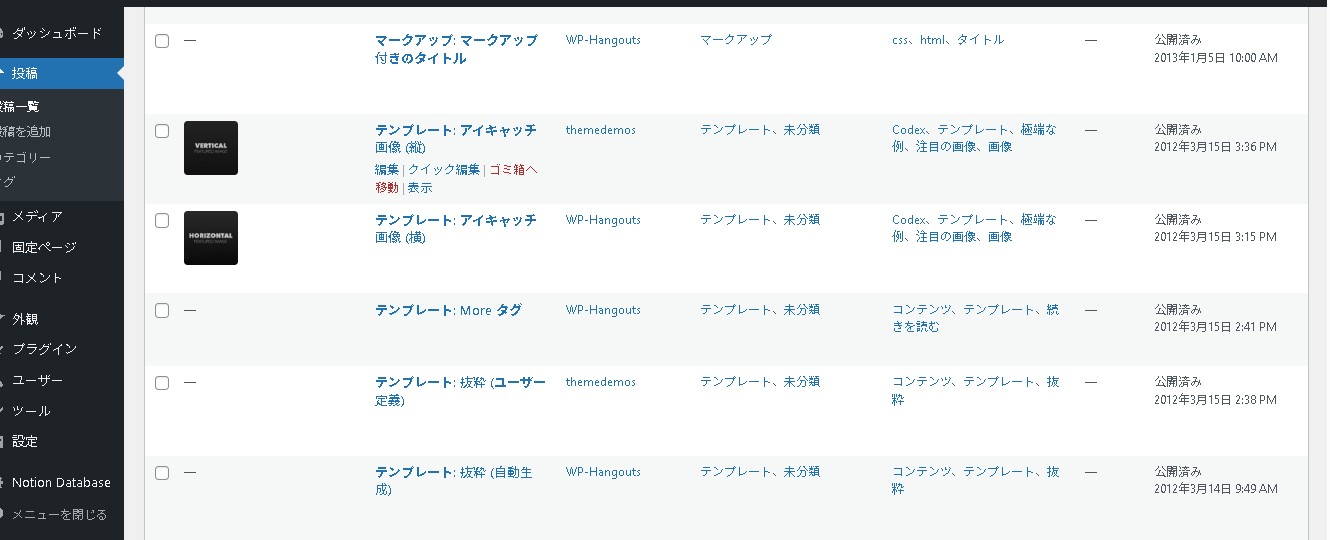
Task: Check the 抜粋 (自動生成) post checkbox
Action: pyautogui.click(x=162, y=473)
